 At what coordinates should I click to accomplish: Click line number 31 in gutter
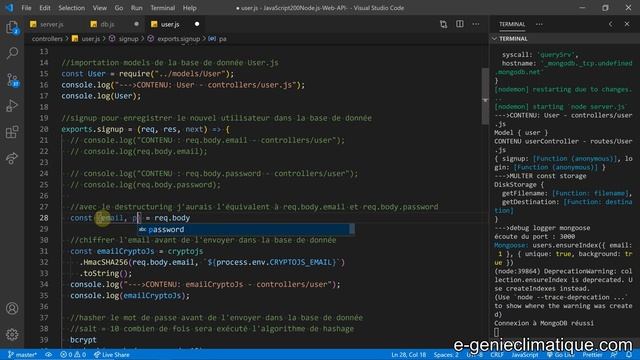click(x=44, y=251)
